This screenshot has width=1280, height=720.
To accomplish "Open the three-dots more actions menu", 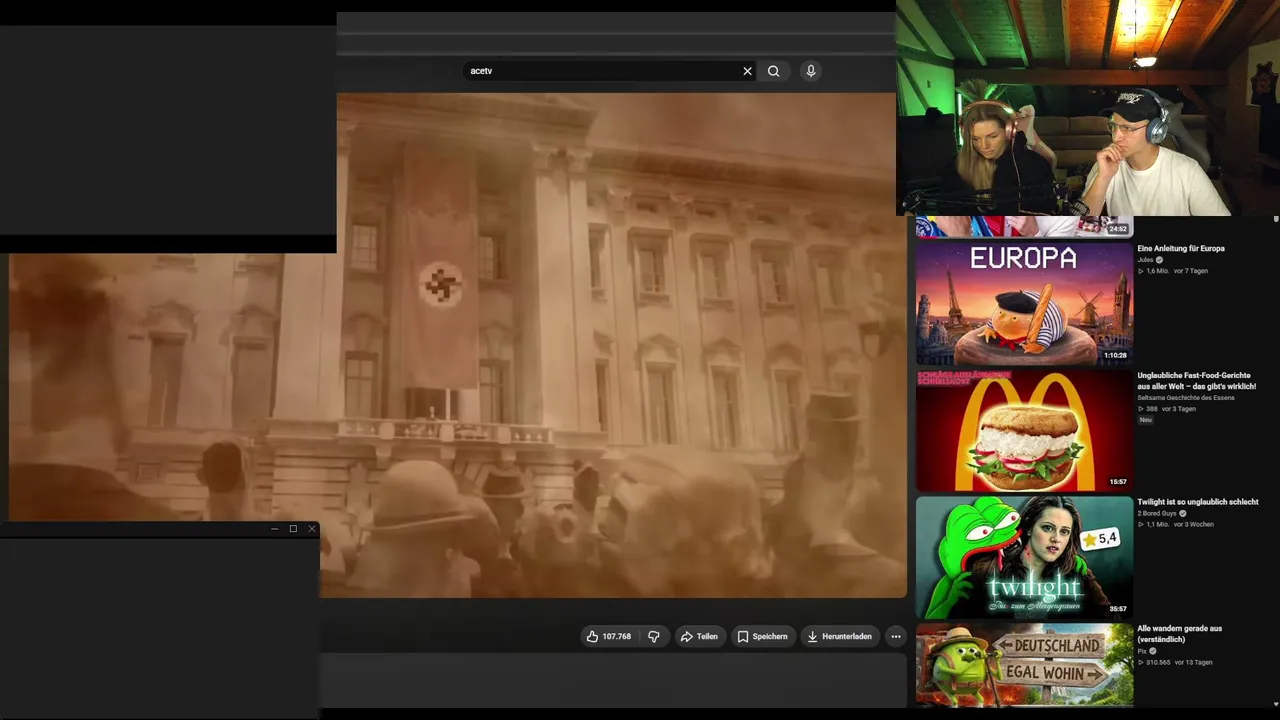I will point(896,636).
